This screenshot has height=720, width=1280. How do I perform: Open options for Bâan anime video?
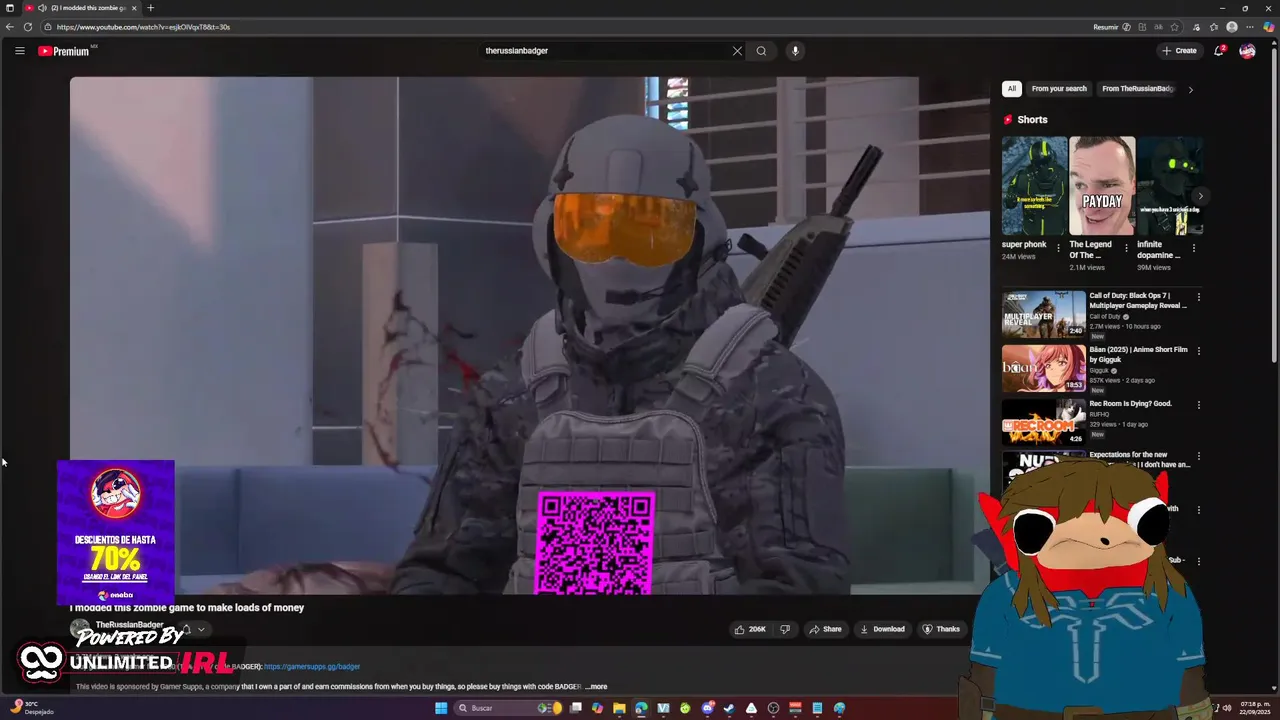pyautogui.click(x=1199, y=351)
